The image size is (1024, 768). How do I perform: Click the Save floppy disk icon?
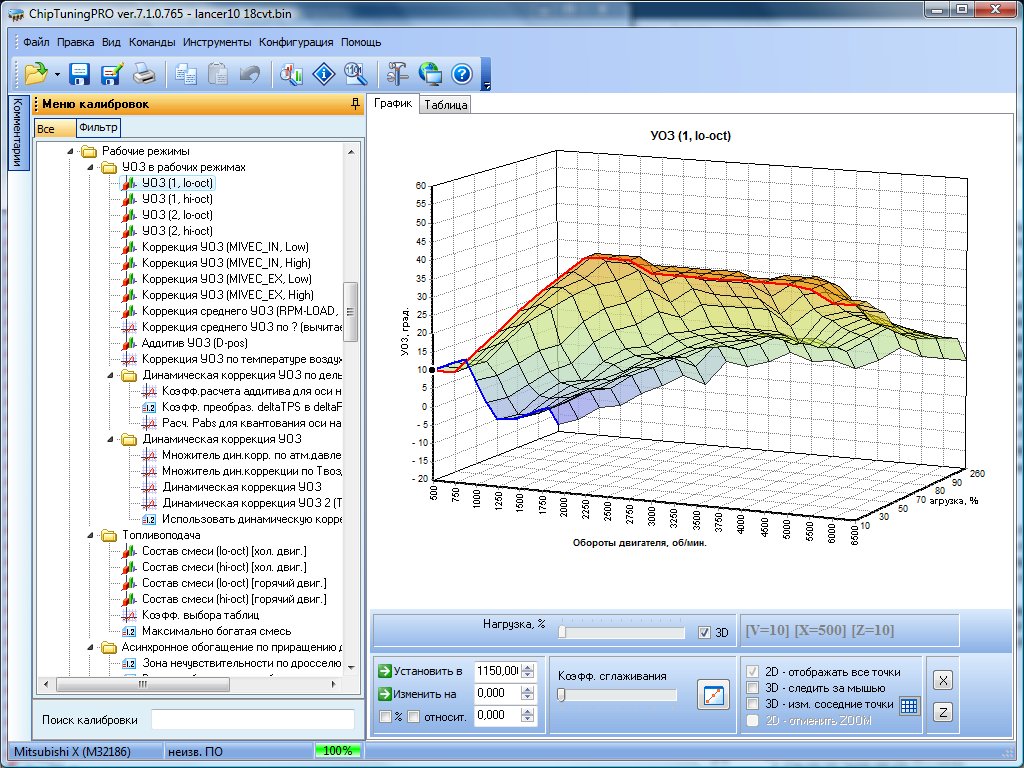tap(80, 73)
